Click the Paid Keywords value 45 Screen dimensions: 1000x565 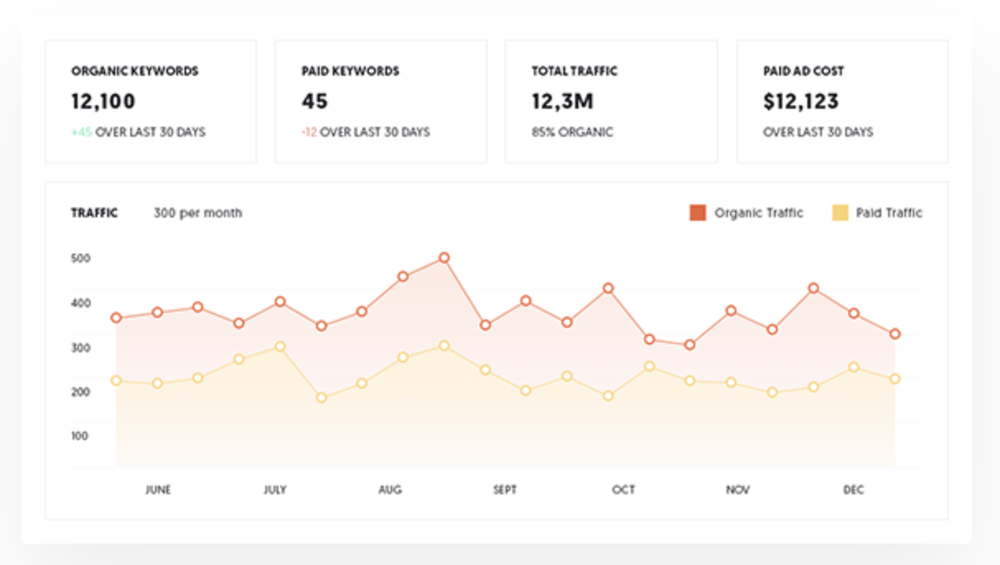(314, 101)
